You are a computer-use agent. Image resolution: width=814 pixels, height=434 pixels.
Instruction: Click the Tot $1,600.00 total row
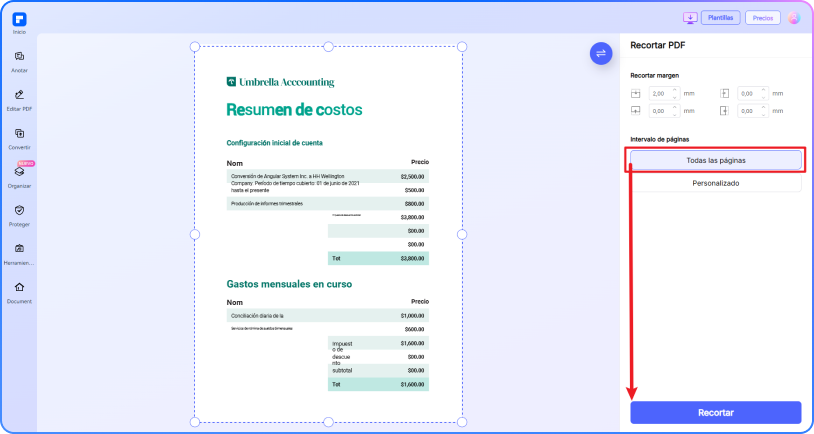pos(378,384)
